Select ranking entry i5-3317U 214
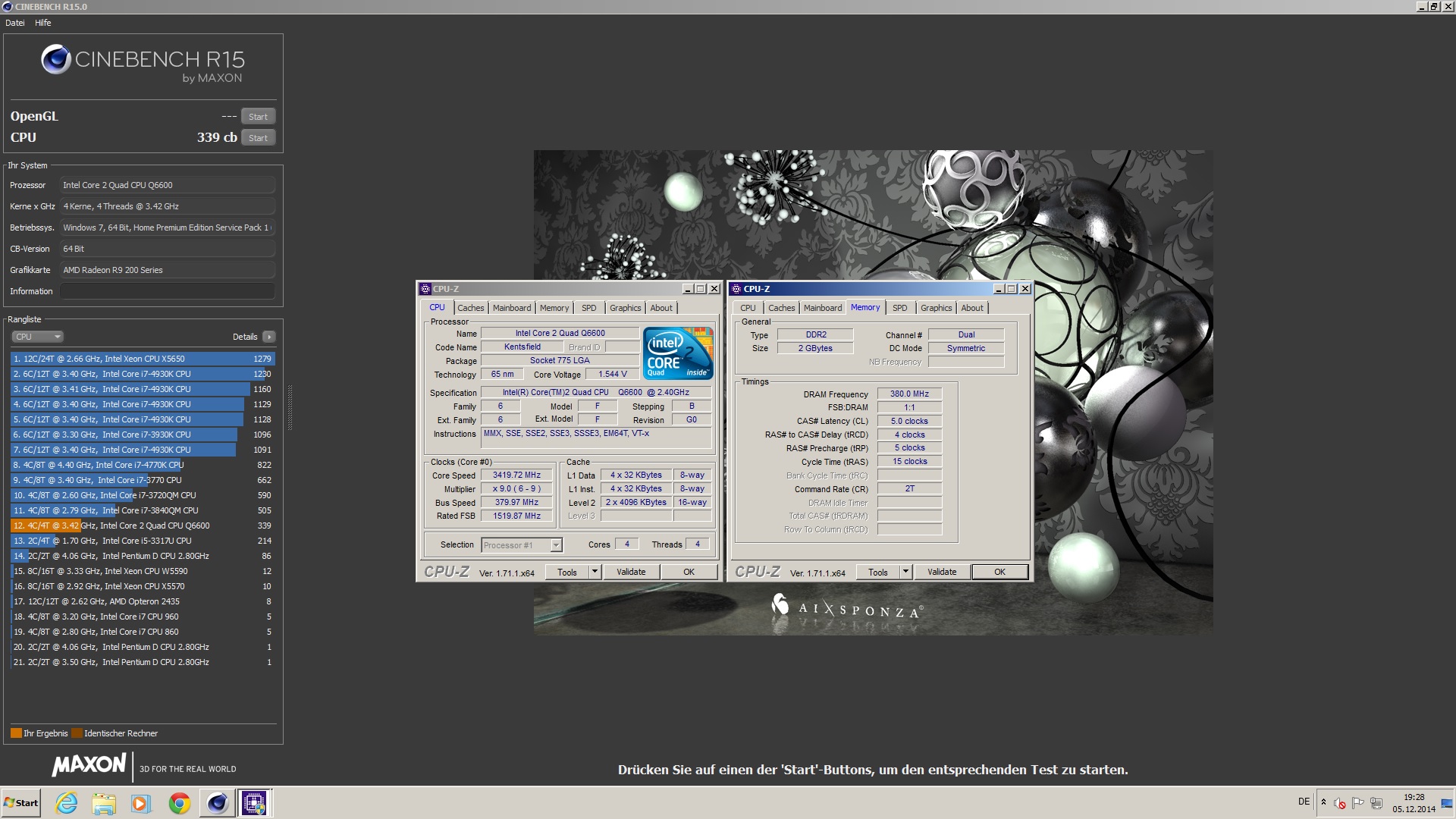 coord(143,541)
